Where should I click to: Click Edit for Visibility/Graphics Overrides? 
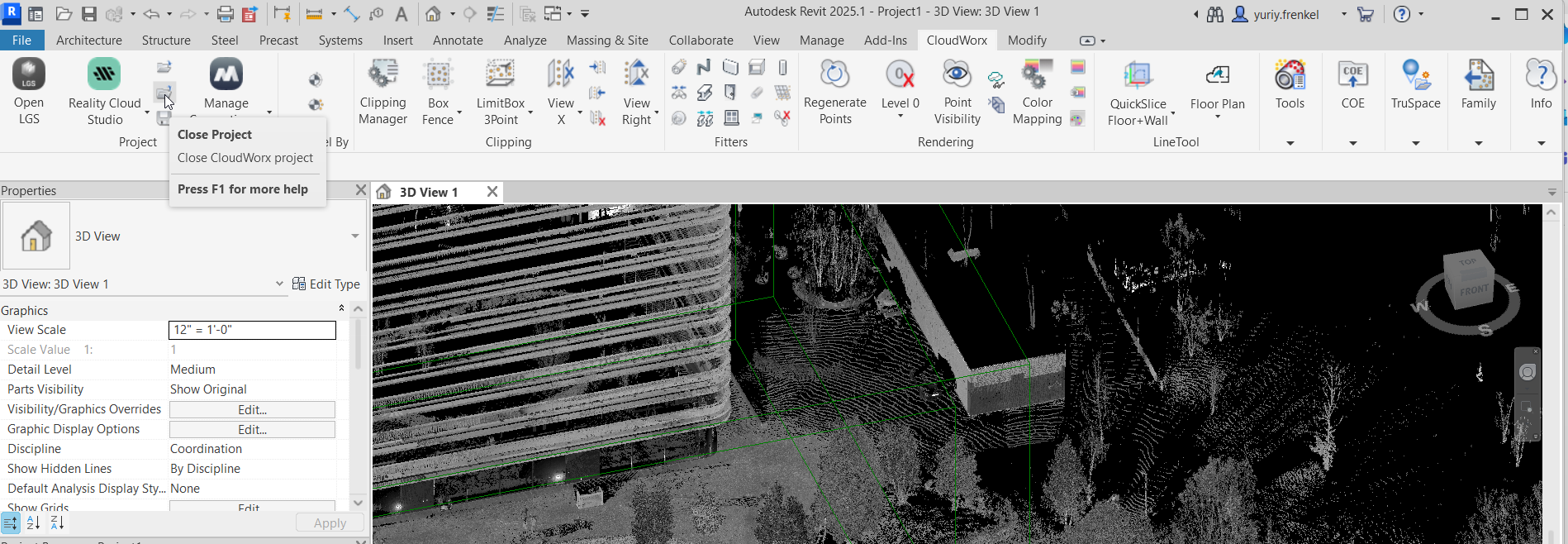[x=252, y=410]
